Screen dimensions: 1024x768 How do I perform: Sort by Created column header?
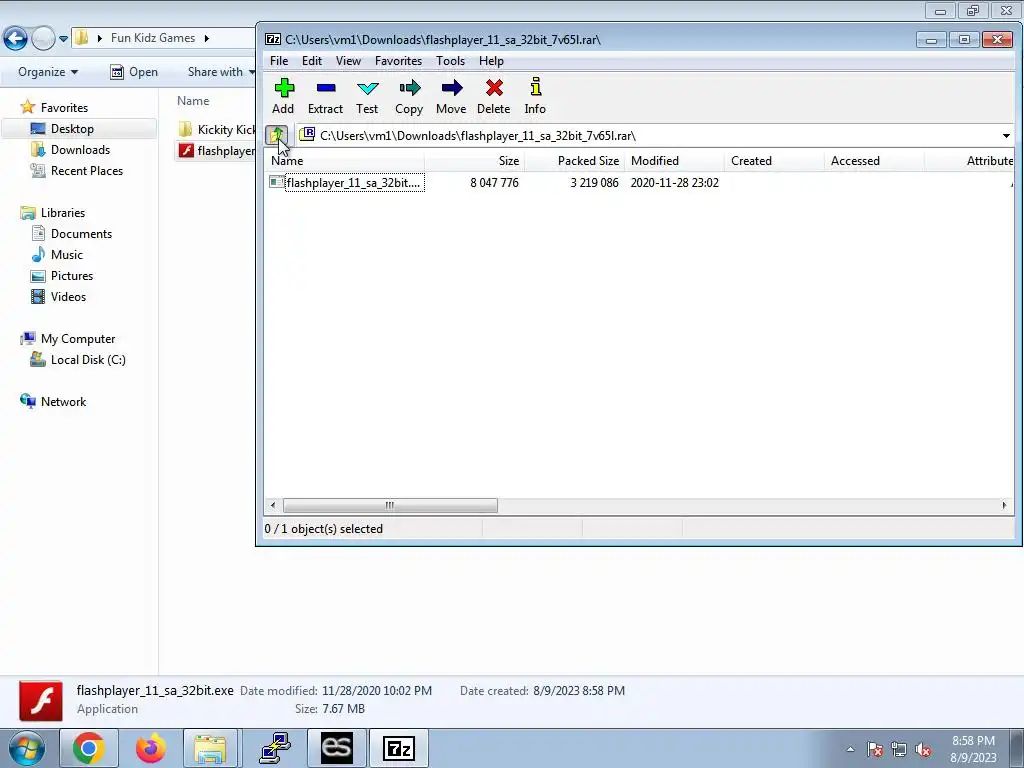[775, 161]
